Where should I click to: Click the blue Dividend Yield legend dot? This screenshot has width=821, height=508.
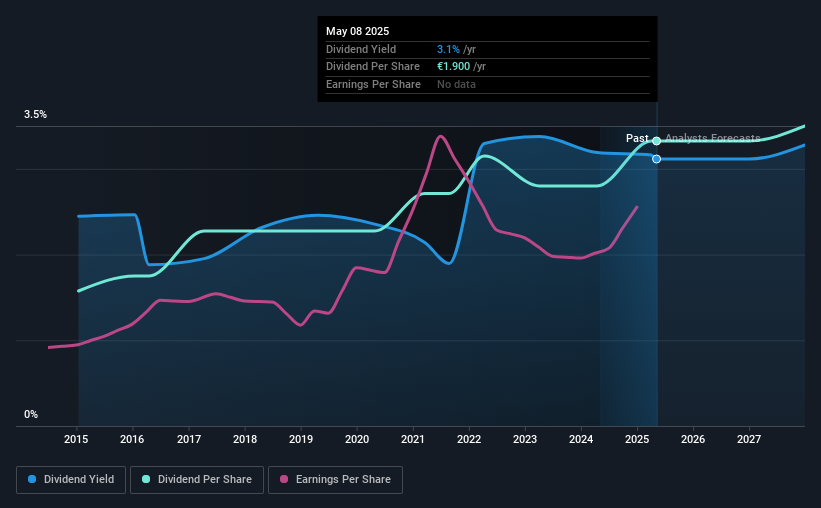[x=32, y=479]
